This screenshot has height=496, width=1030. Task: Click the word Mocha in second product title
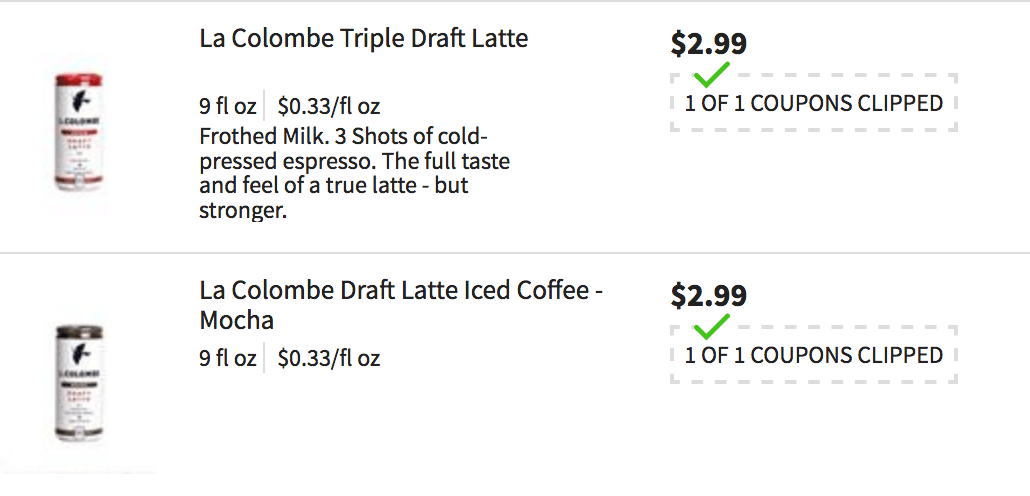pyautogui.click(x=236, y=320)
